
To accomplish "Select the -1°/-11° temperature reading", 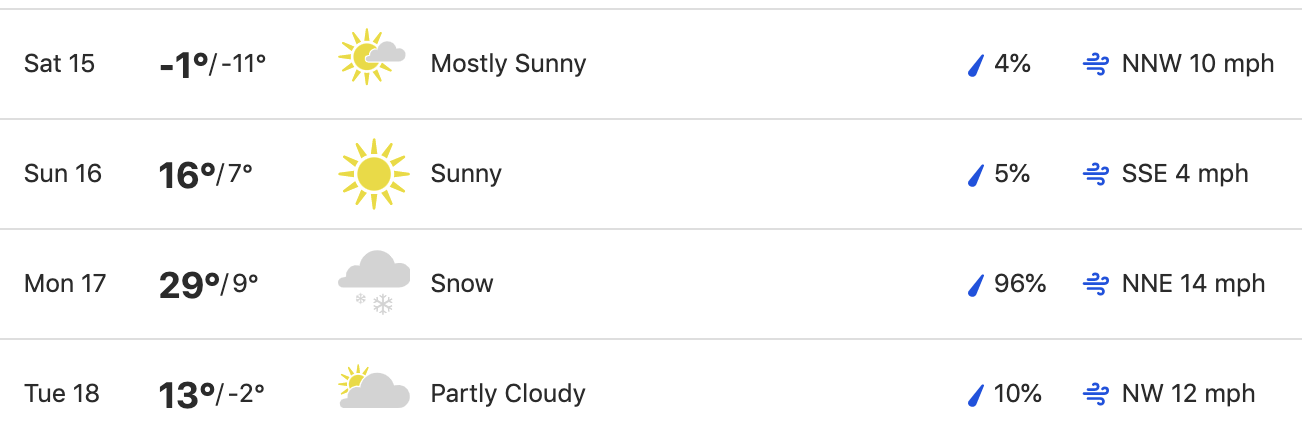I will tap(213, 65).
